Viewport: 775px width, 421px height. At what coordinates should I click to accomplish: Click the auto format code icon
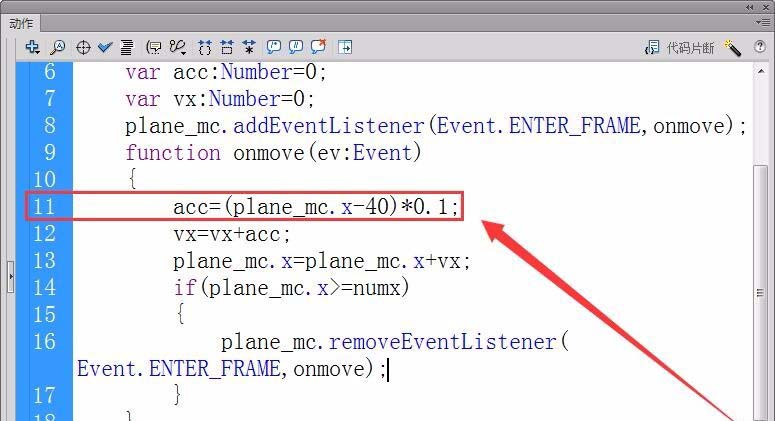127,47
